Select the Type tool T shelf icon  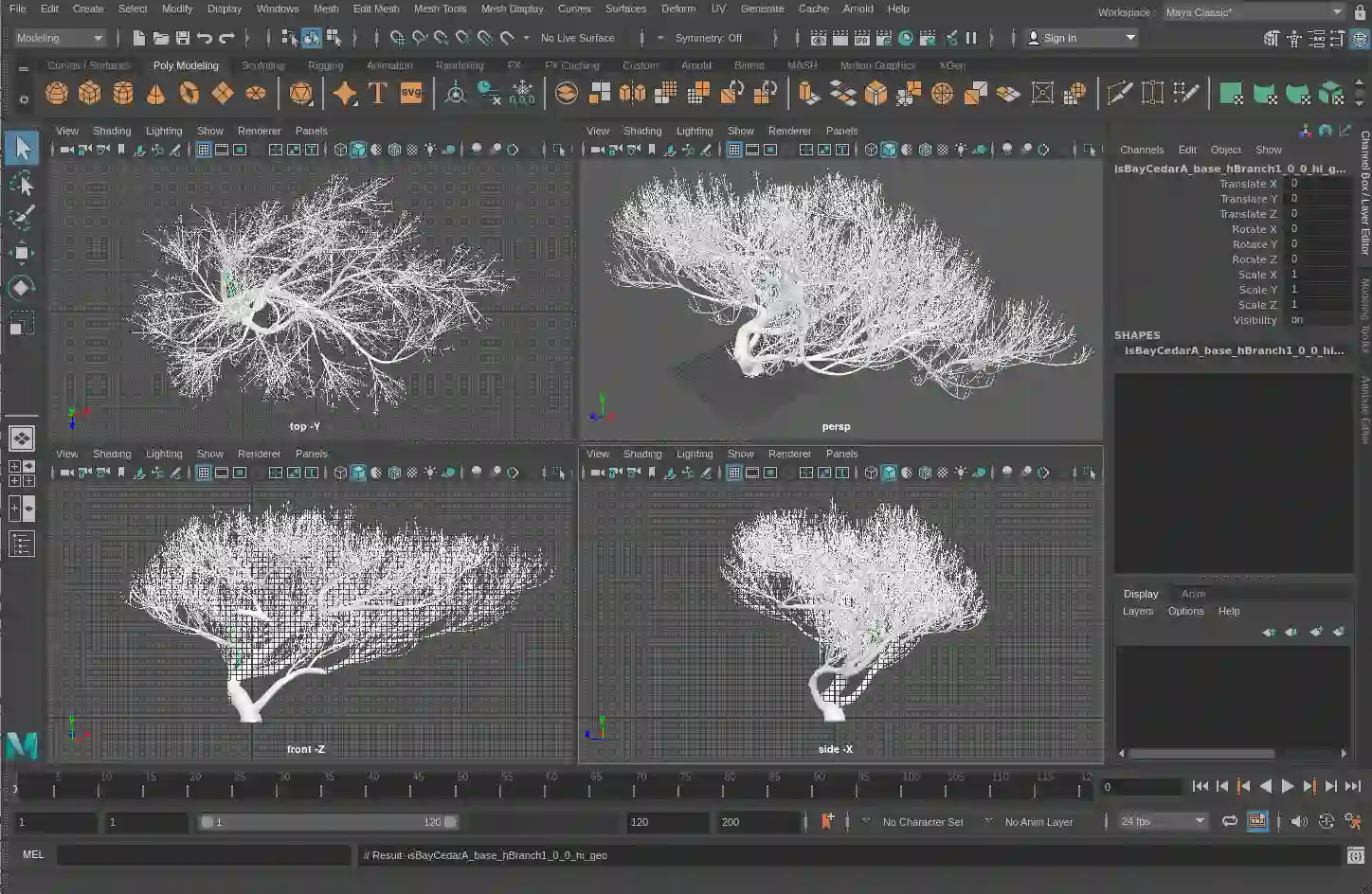click(x=378, y=93)
